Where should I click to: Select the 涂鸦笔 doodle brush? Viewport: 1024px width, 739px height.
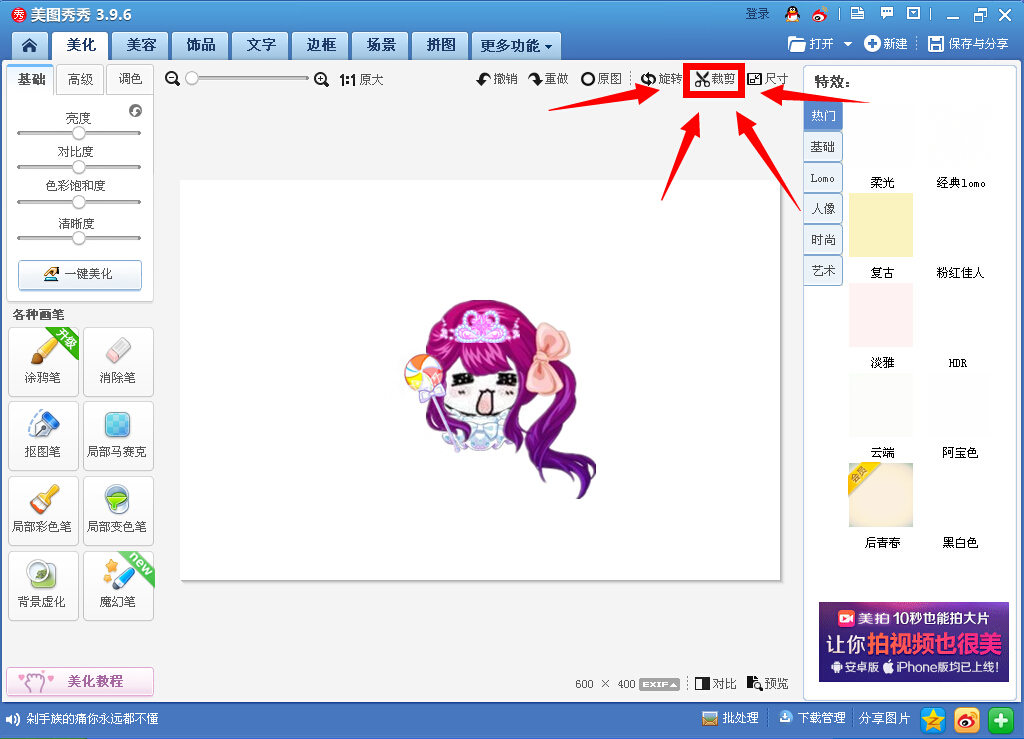tap(43, 362)
